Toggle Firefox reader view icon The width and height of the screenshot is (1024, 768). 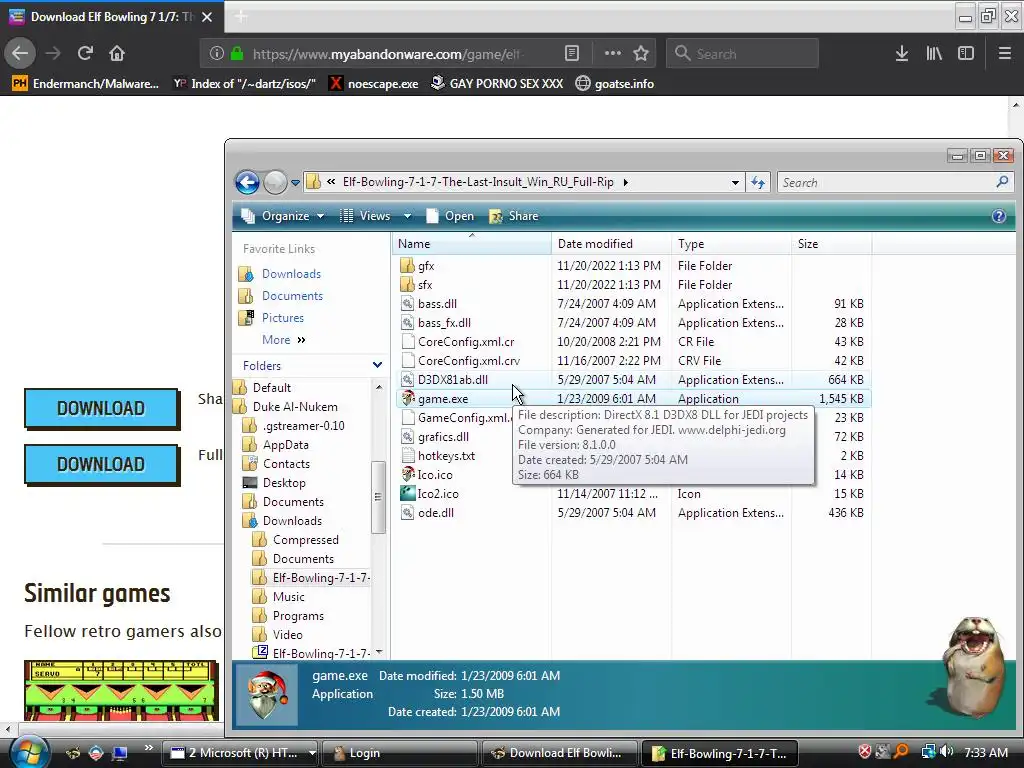[571, 54]
